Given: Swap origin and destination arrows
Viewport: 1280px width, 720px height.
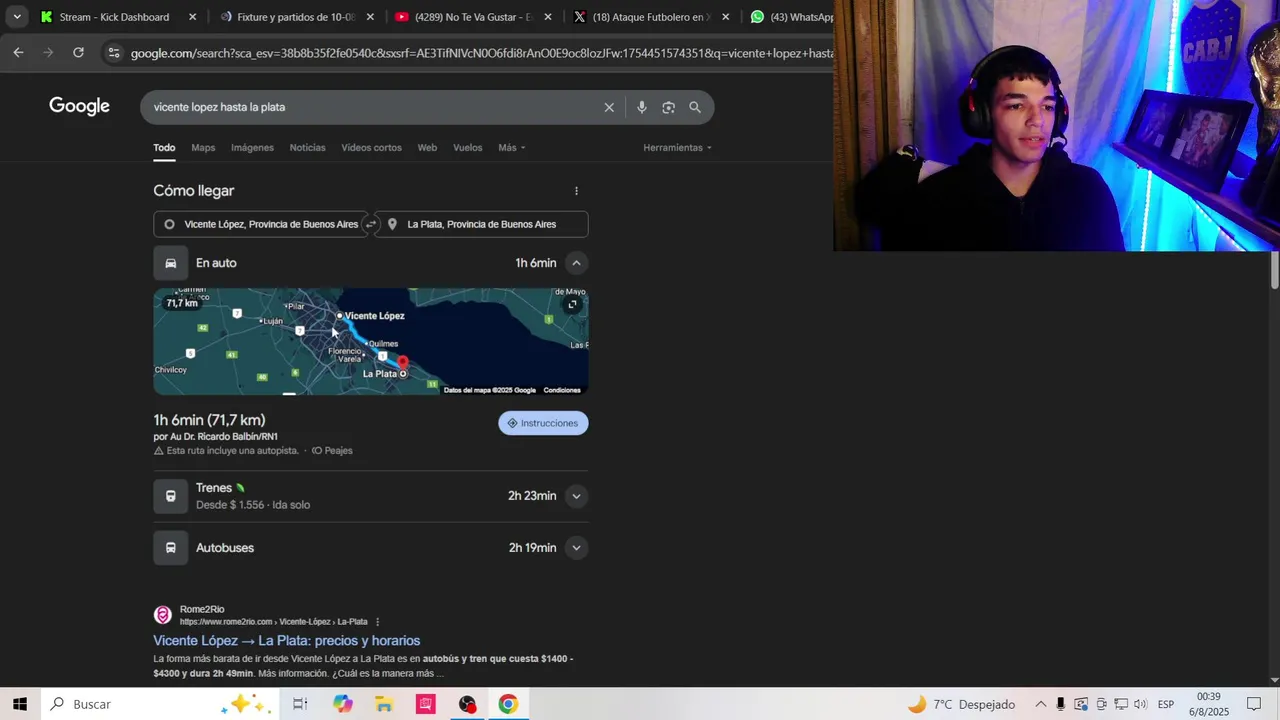Looking at the screenshot, I should click(x=371, y=224).
